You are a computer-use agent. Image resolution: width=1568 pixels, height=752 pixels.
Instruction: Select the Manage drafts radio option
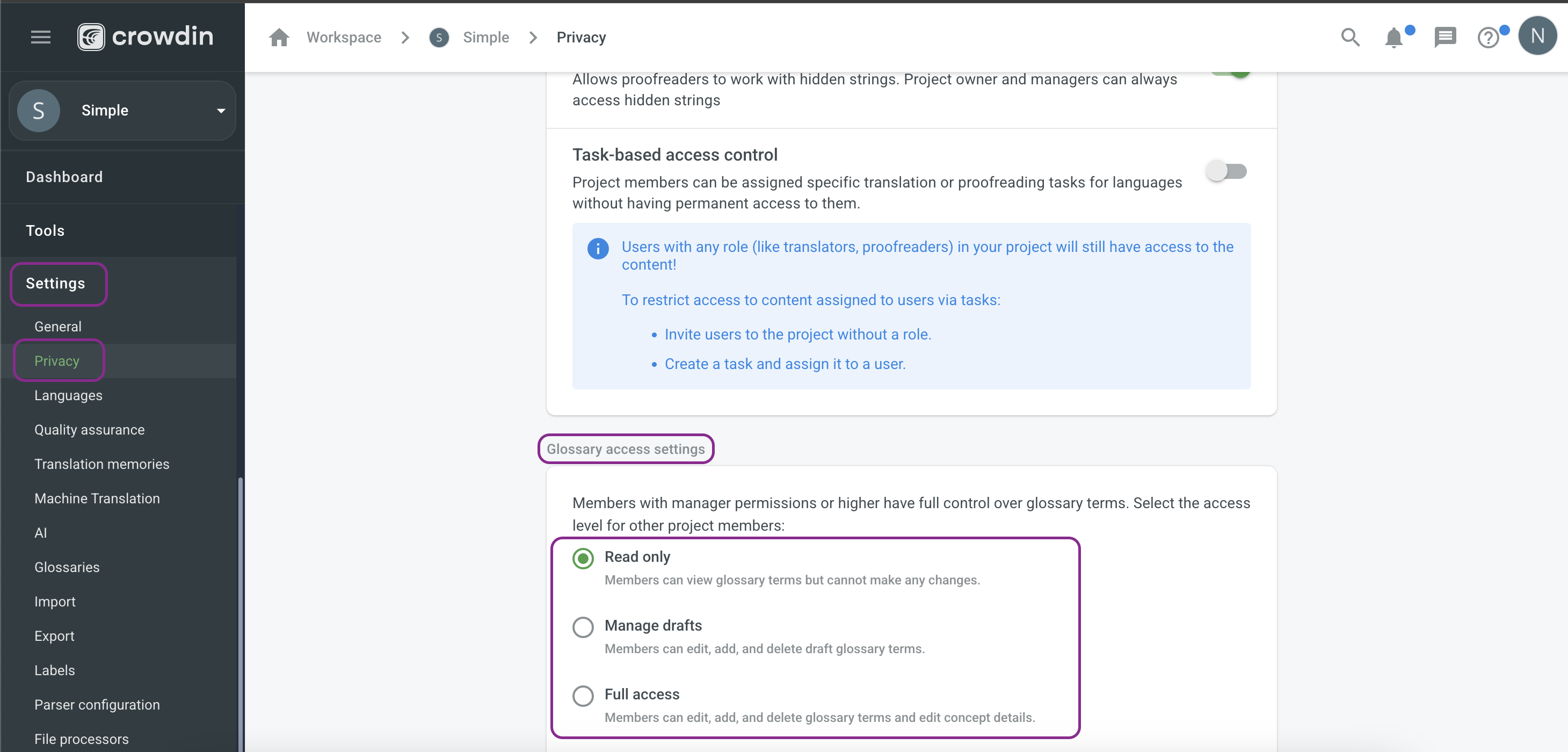(583, 626)
